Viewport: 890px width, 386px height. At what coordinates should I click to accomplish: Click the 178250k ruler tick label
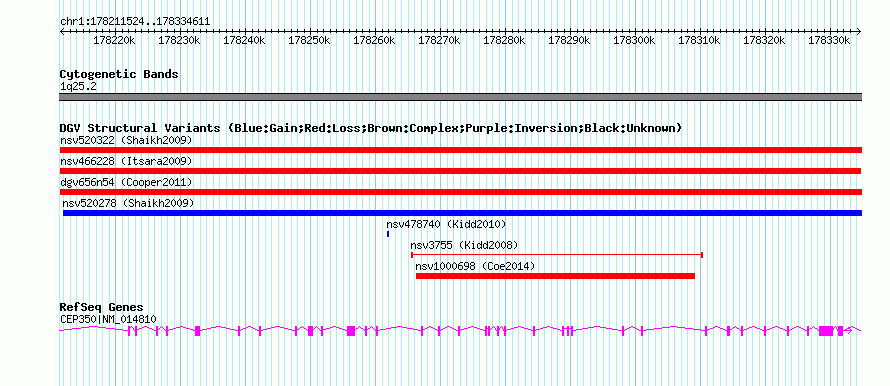(309, 40)
